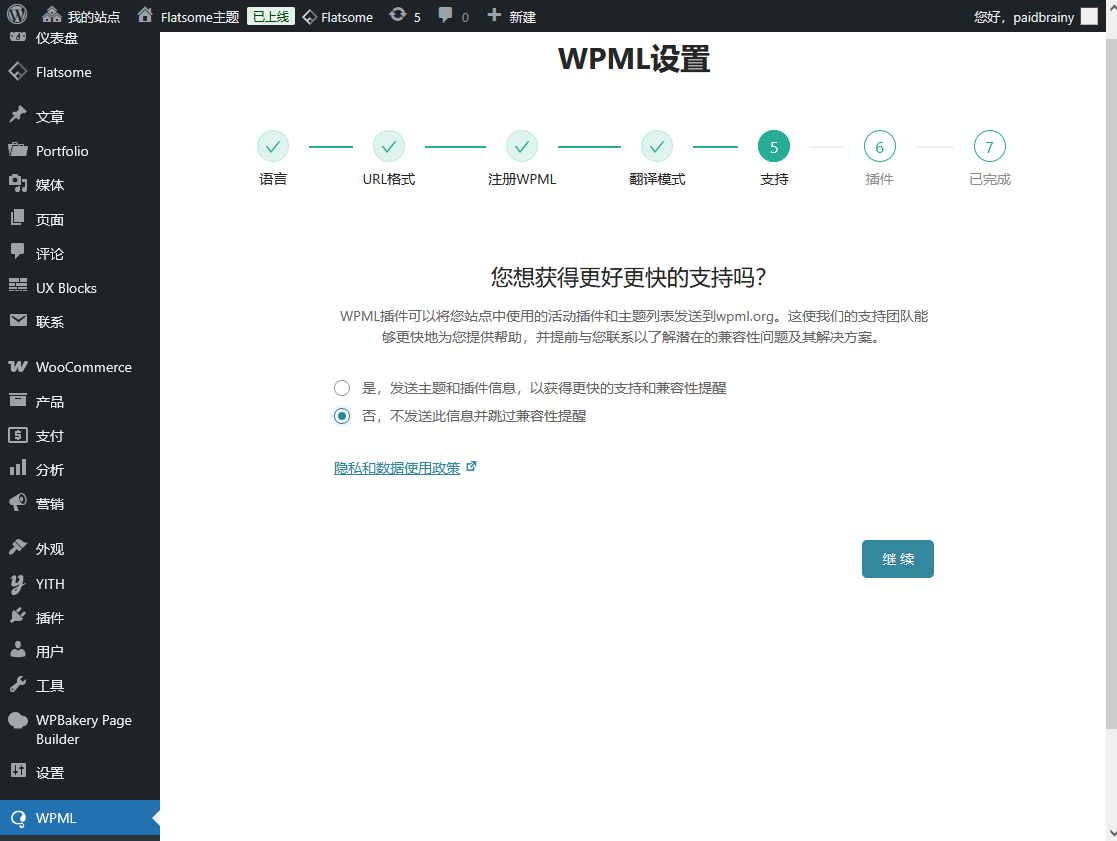Click the 营销 megaphone icon
Image resolution: width=1117 pixels, height=841 pixels.
coord(18,502)
